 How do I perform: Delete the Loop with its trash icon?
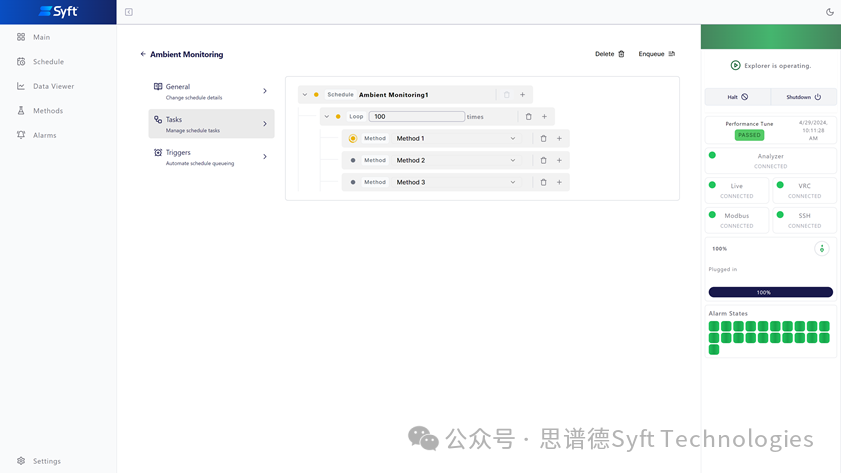click(528, 116)
